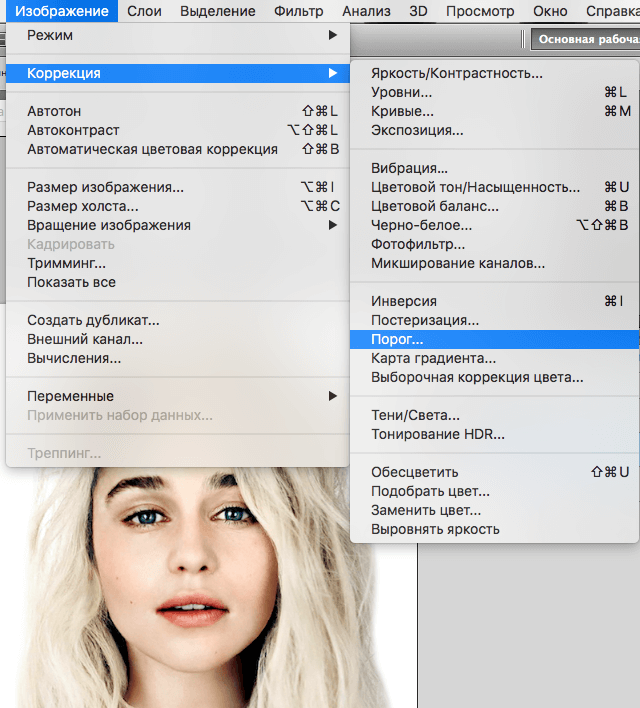Image resolution: width=640 pixels, height=708 pixels.
Task: Open Уровни adjustment
Action: [x=495, y=92]
